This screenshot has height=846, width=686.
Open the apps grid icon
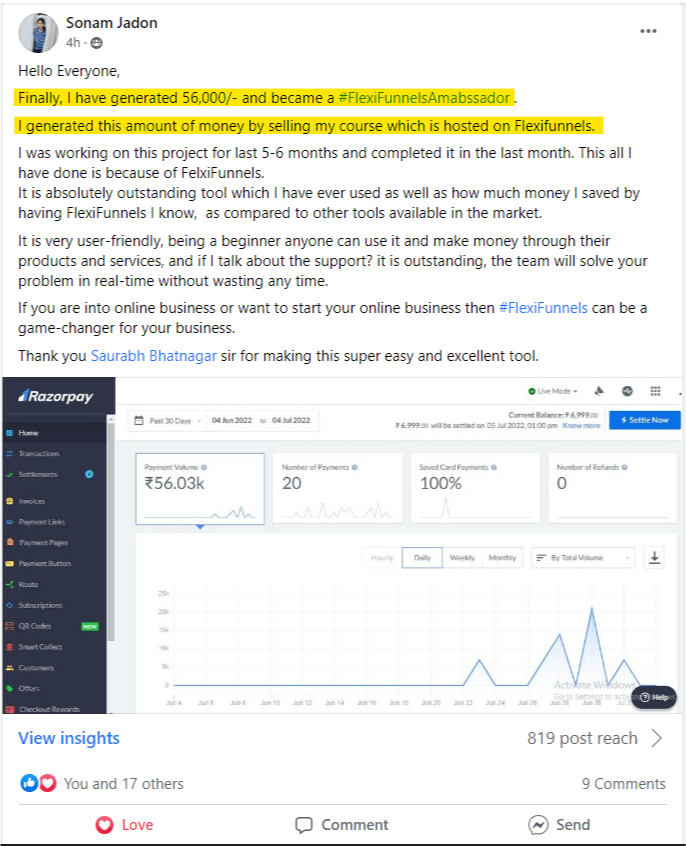[x=655, y=391]
